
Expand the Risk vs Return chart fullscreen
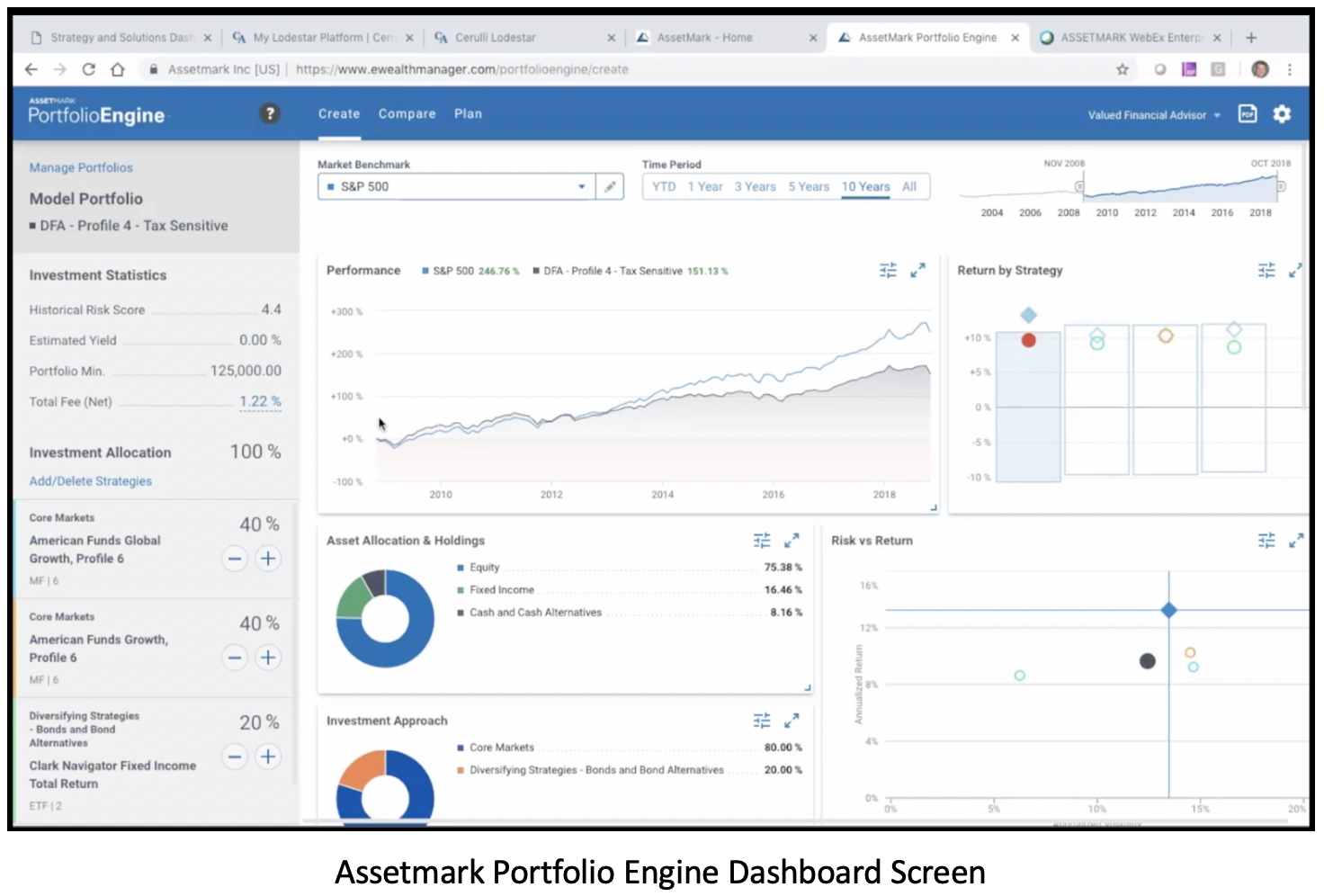1295,541
